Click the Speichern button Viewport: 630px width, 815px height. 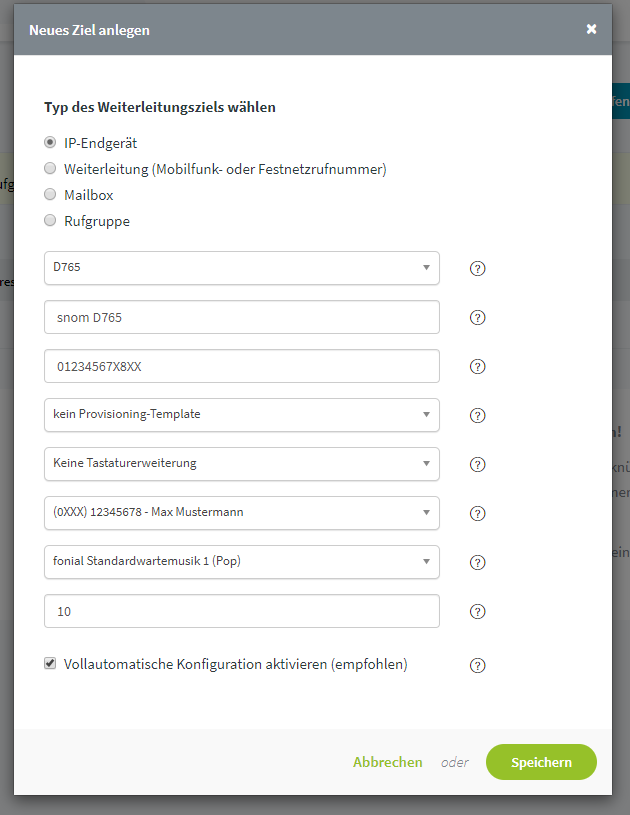[x=541, y=762]
